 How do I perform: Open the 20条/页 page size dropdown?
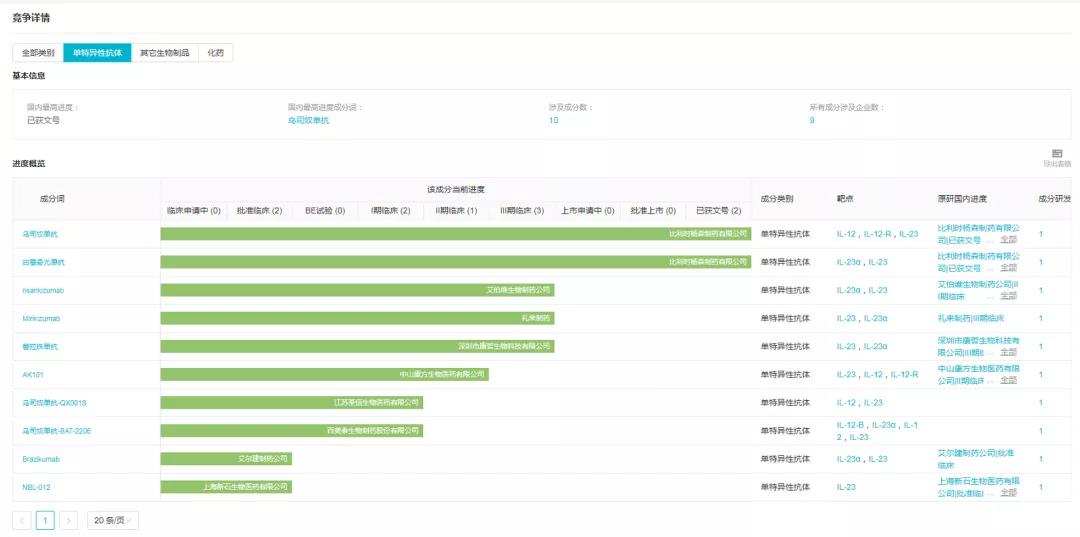point(112,520)
